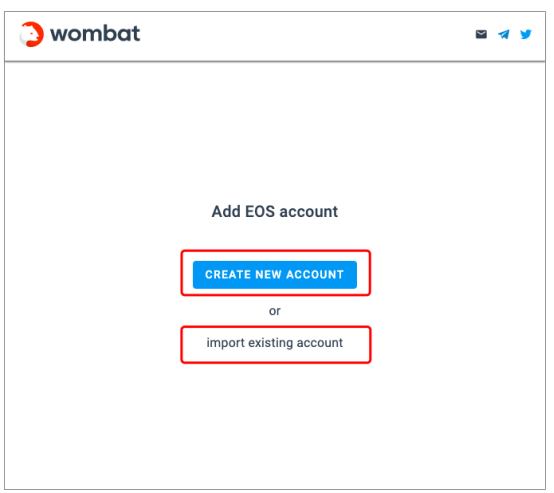
Task: Open the Telegram paper plane icon
Action: [504, 34]
